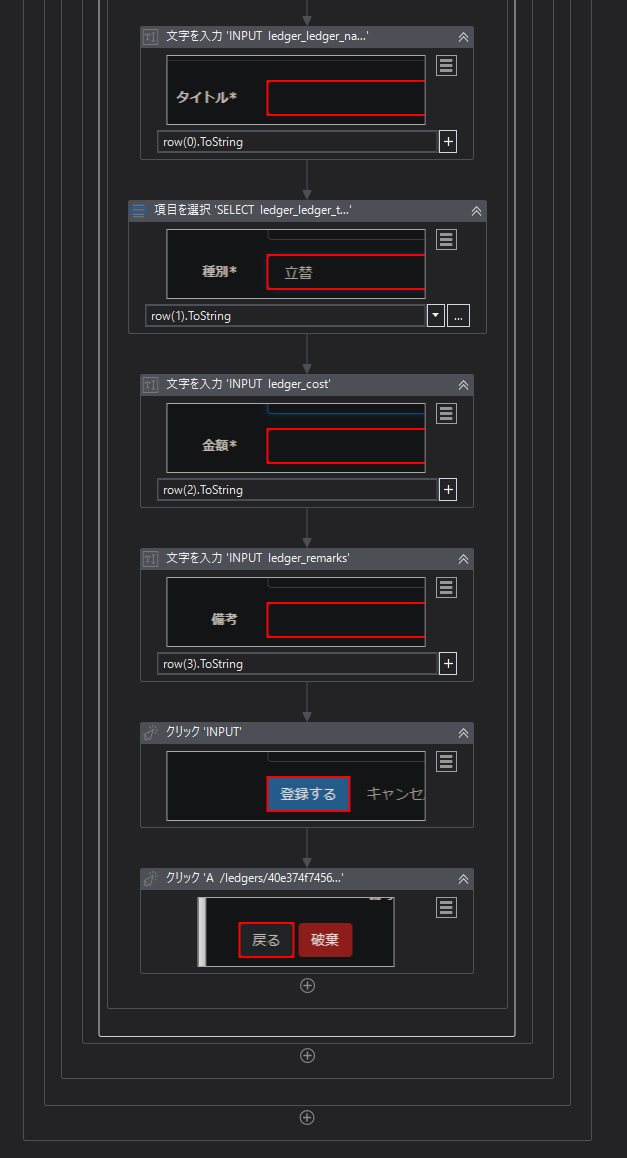Collapse the 'INPUT ledger_ledger_na' type activity
This screenshot has height=1158, width=627.
pyautogui.click(x=463, y=37)
